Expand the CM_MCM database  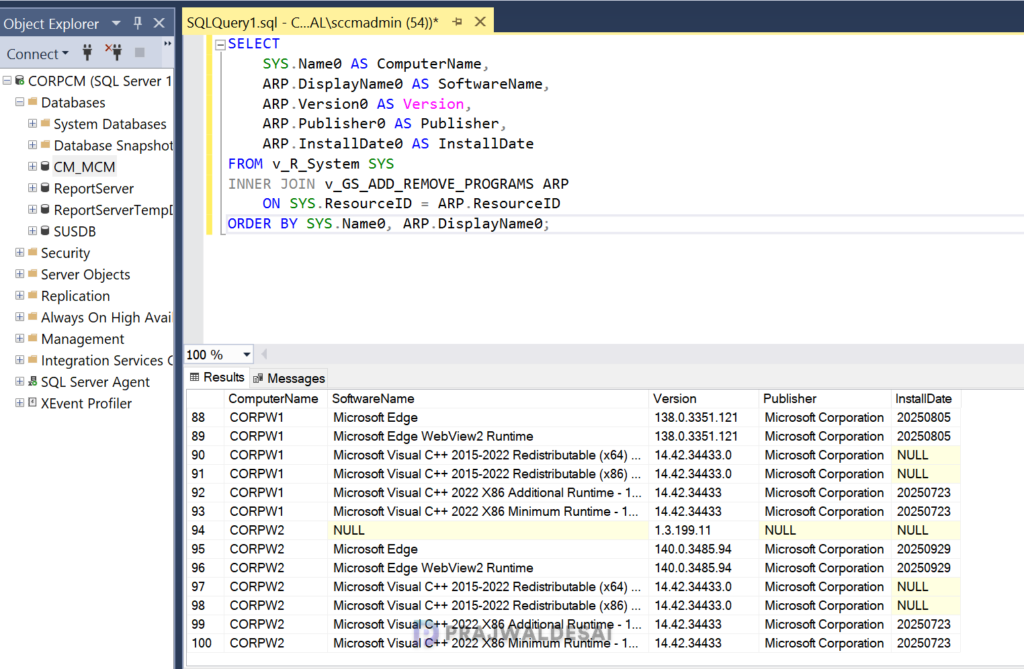(x=32, y=167)
